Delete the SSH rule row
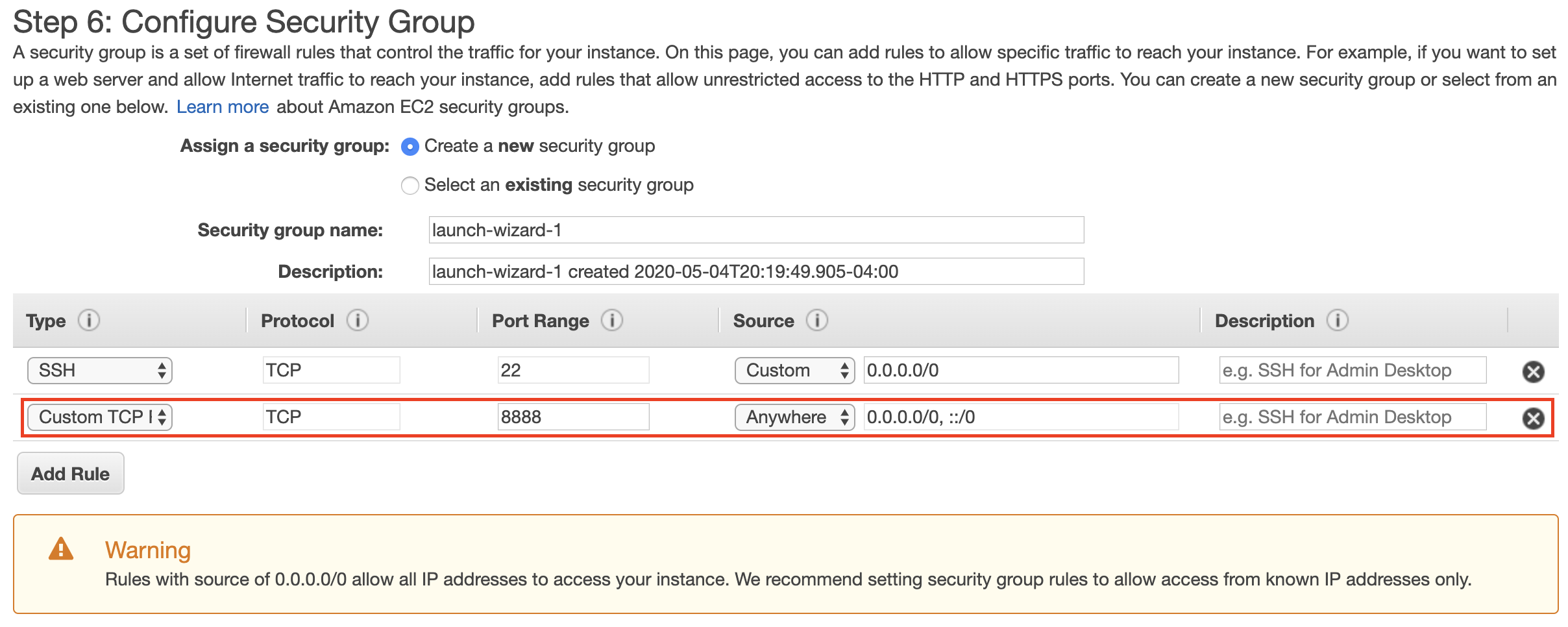The height and width of the screenshot is (627, 1568). 1533,372
